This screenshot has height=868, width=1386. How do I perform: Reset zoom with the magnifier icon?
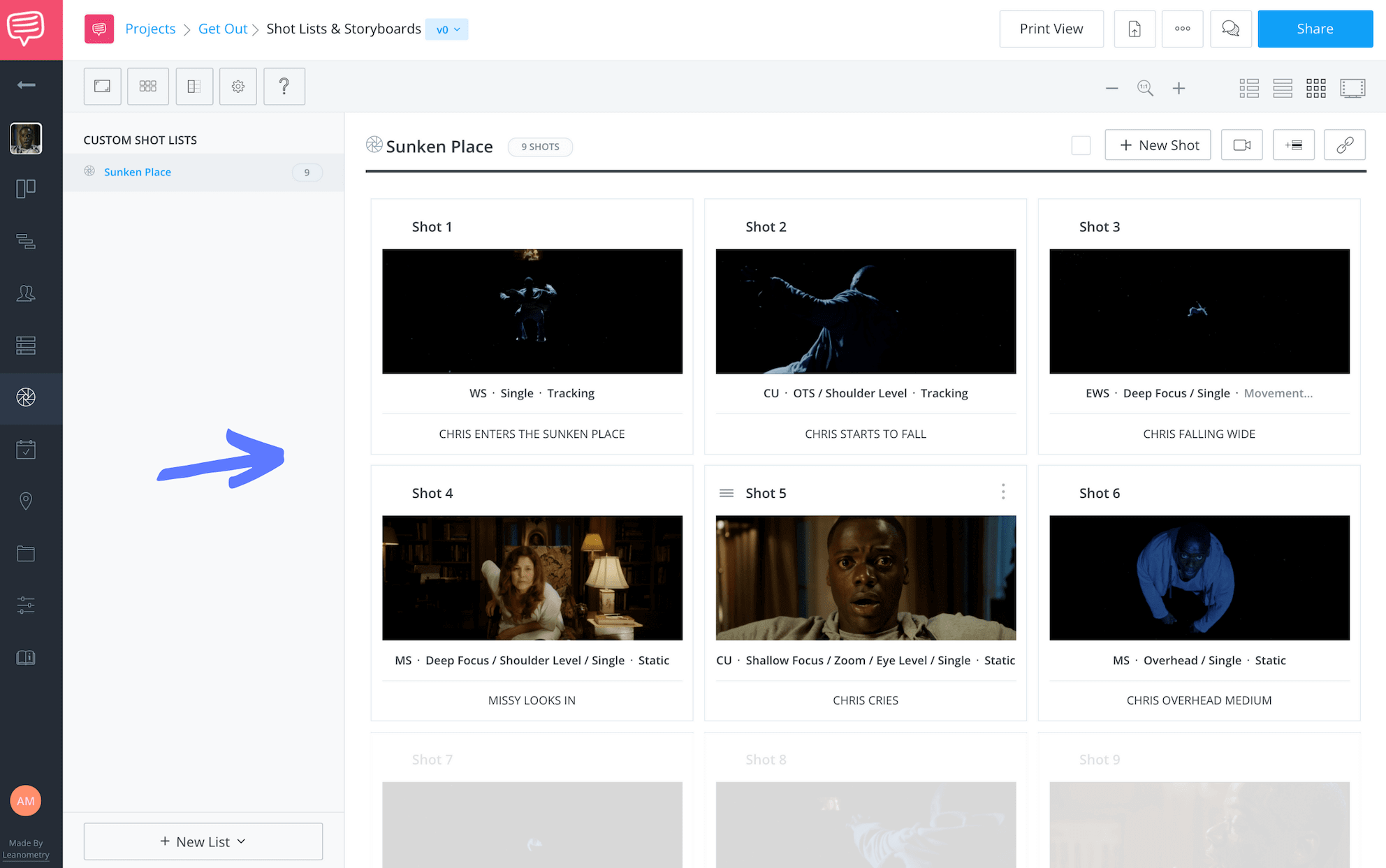[1145, 89]
